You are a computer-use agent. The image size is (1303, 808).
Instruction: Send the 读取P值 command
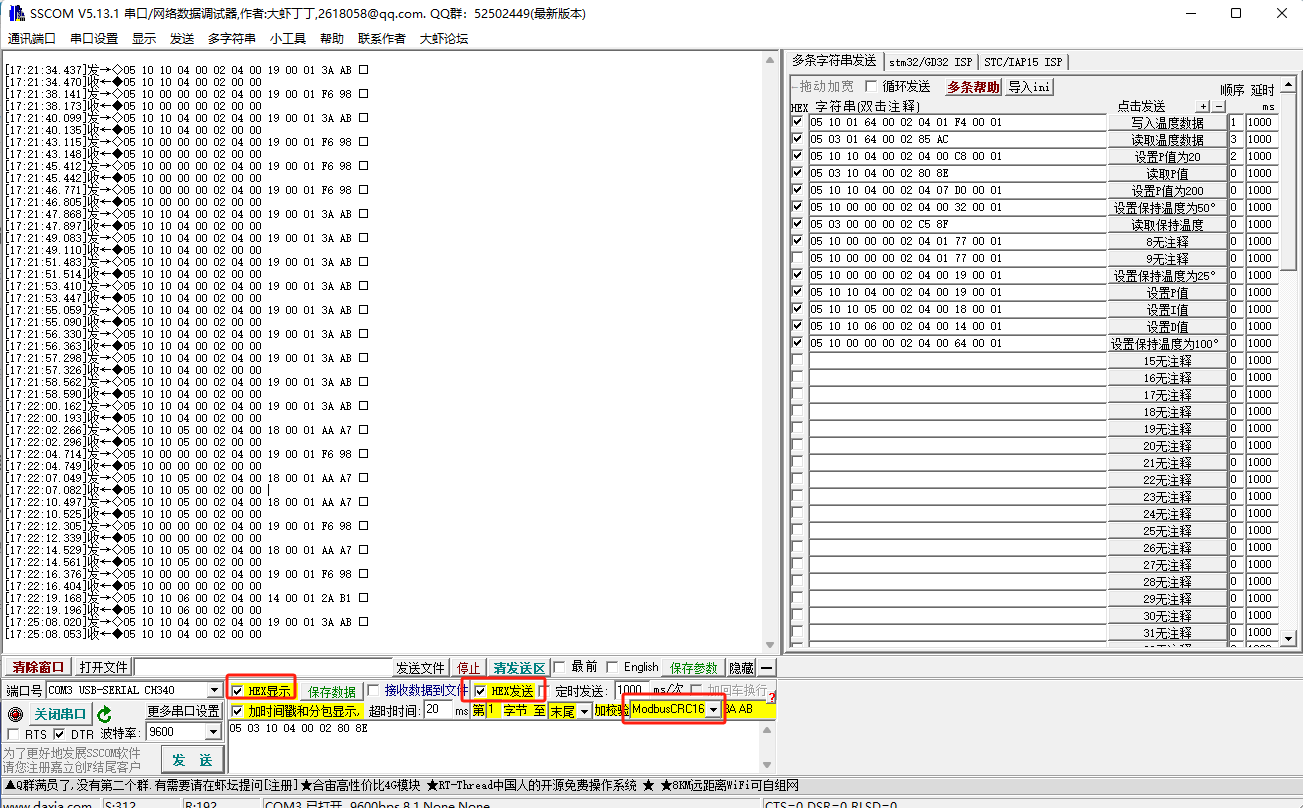[1167, 173]
